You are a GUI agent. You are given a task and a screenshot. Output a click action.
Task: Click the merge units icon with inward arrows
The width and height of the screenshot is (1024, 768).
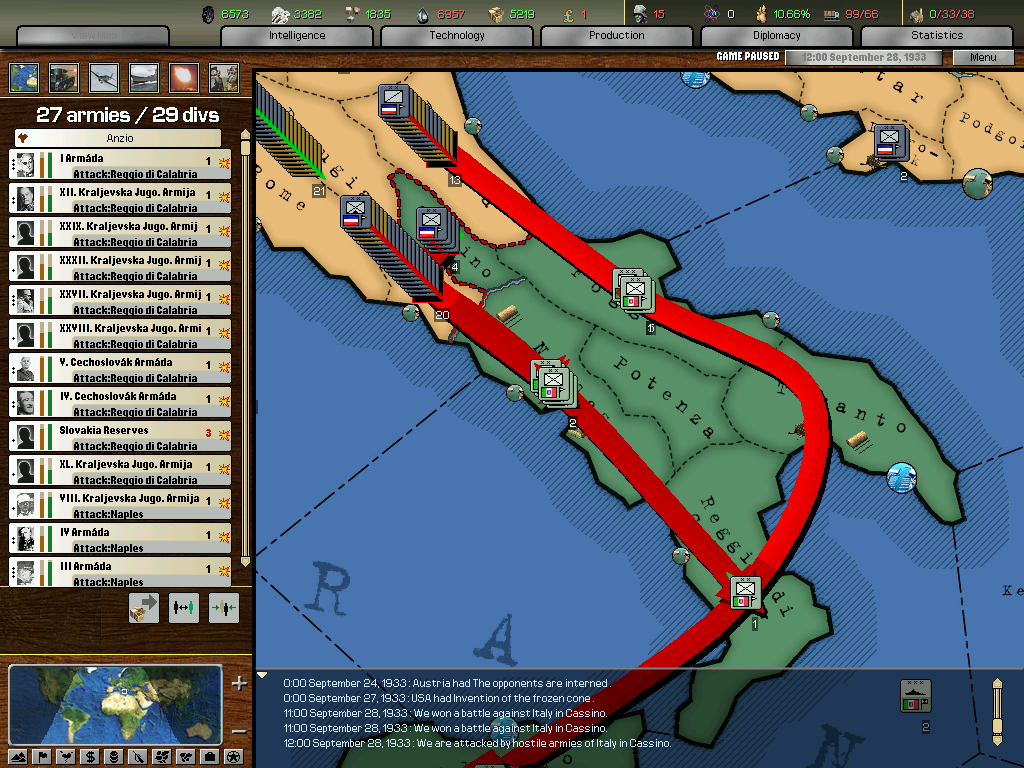[x=224, y=608]
